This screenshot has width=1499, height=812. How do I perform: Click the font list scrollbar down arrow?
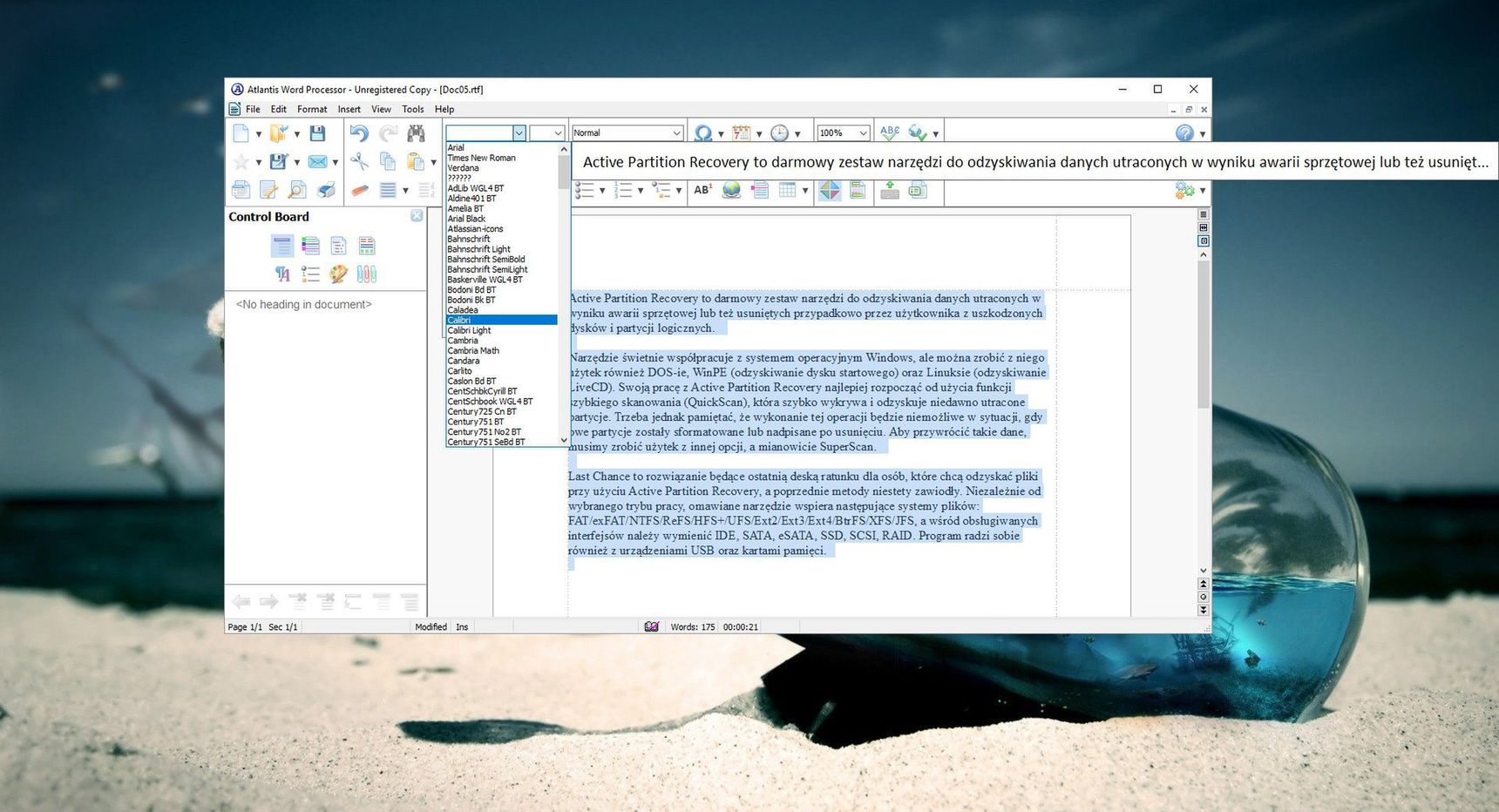564,440
